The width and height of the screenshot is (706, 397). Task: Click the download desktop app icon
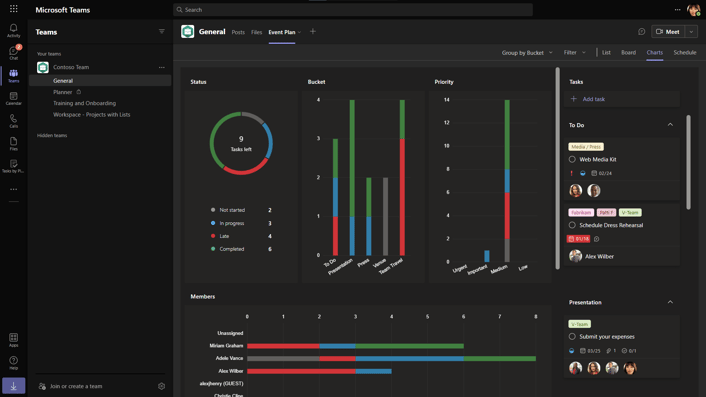click(14, 386)
